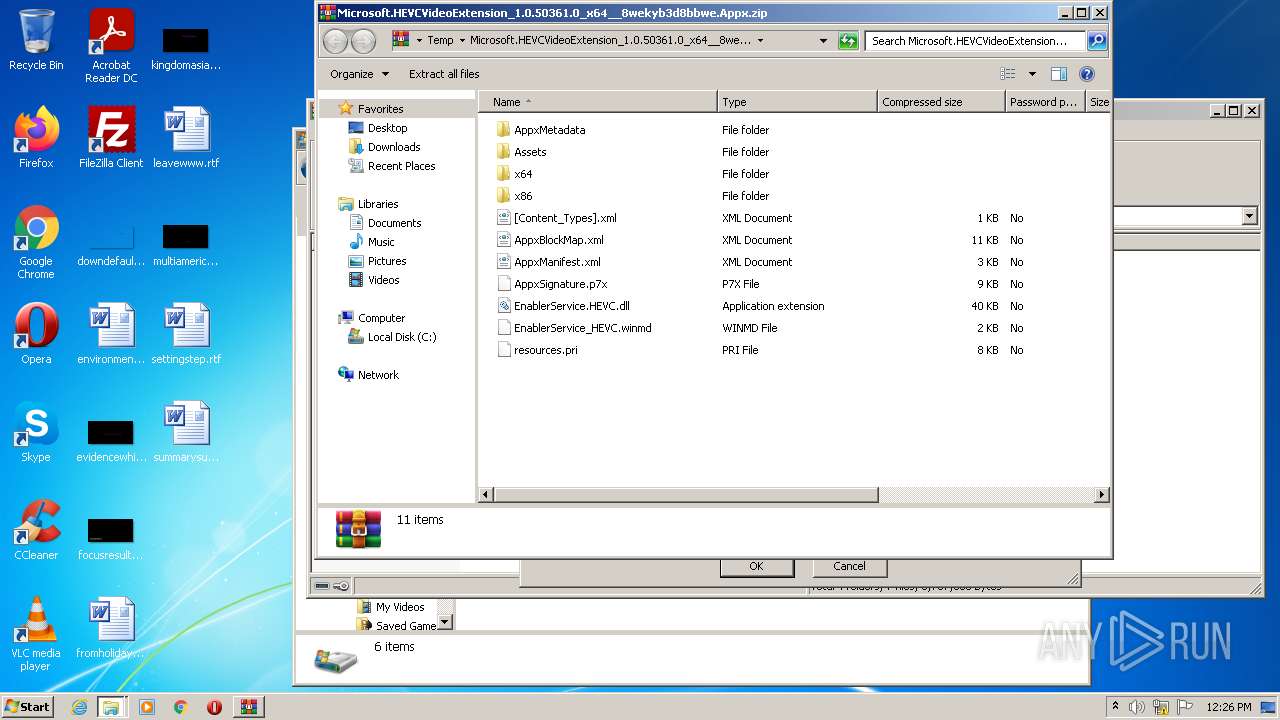This screenshot has height=720, width=1280.
Task: Open combo box dropdown in background window
Action: point(1249,216)
